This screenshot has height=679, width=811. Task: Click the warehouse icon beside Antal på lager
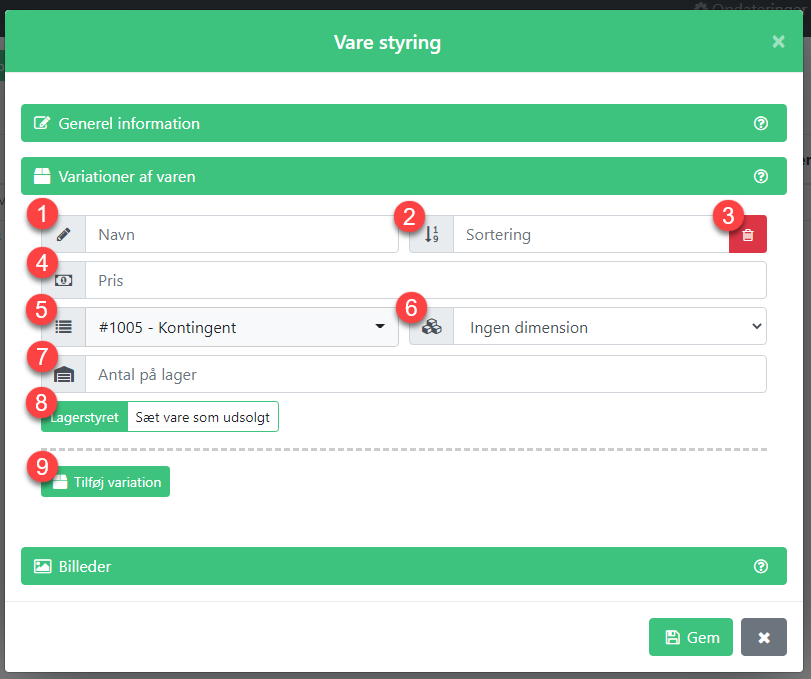click(x=64, y=374)
